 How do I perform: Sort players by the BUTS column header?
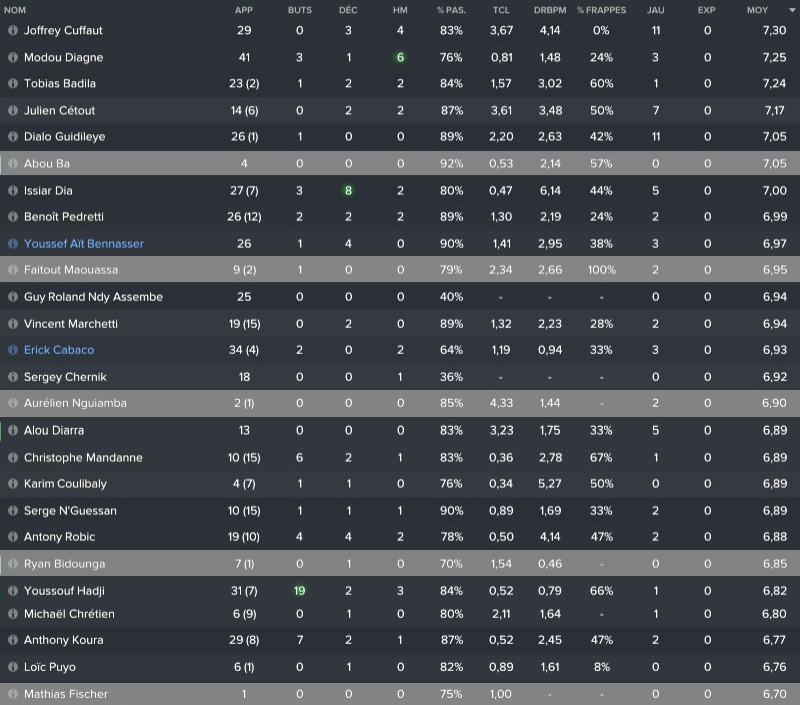299,9
